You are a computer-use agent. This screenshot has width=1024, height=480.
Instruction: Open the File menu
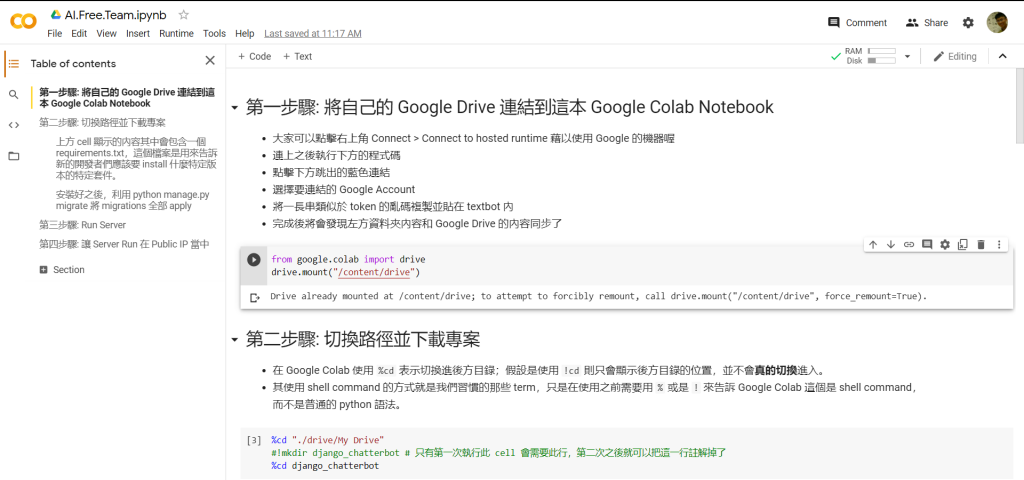pos(55,33)
